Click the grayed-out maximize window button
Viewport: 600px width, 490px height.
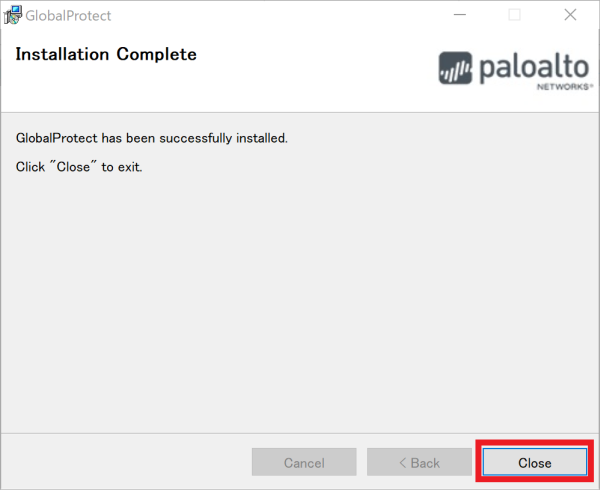[x=515, y=15]
